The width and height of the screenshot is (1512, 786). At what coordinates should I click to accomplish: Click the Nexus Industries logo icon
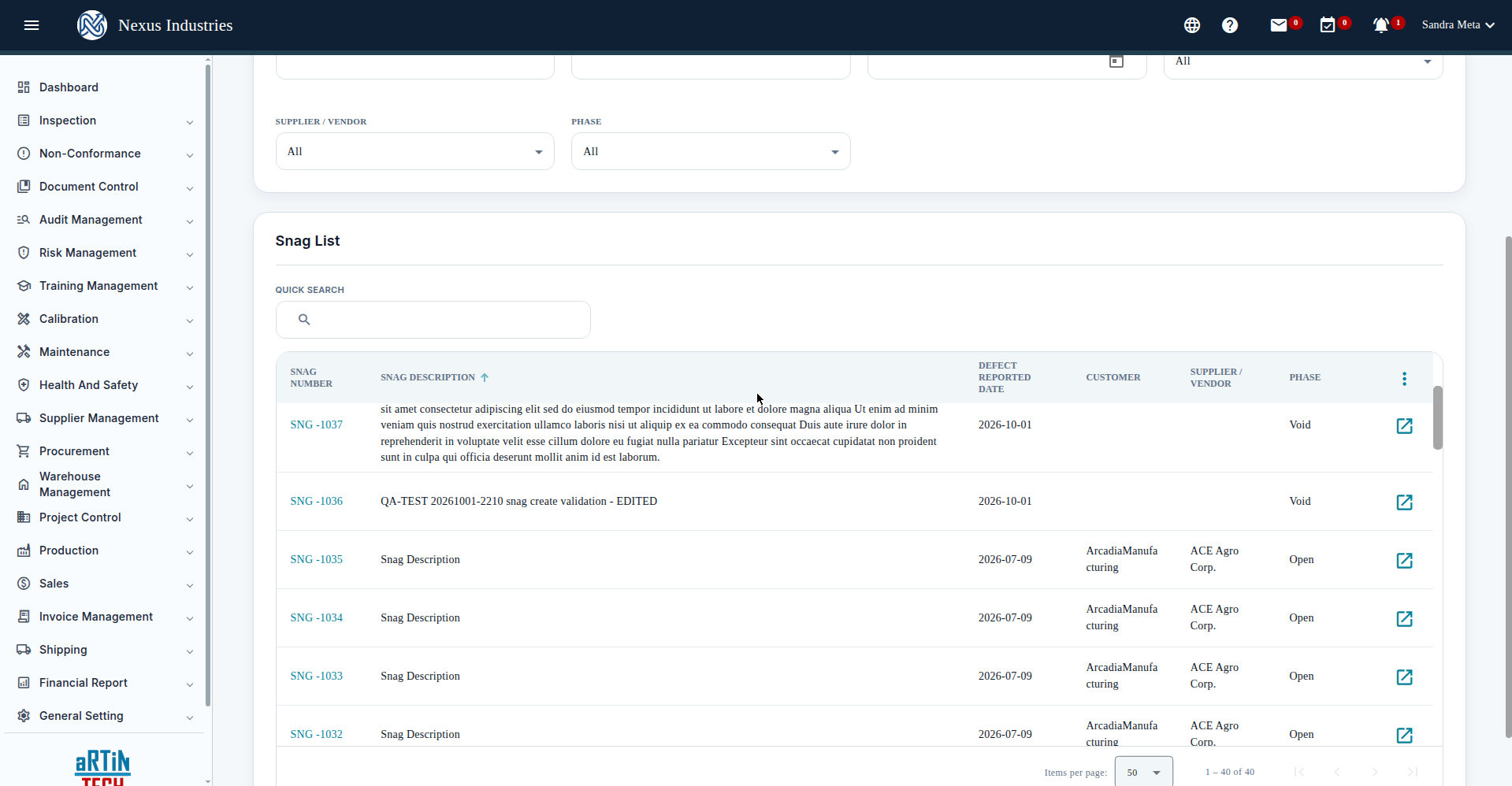[x=92, y=25]
